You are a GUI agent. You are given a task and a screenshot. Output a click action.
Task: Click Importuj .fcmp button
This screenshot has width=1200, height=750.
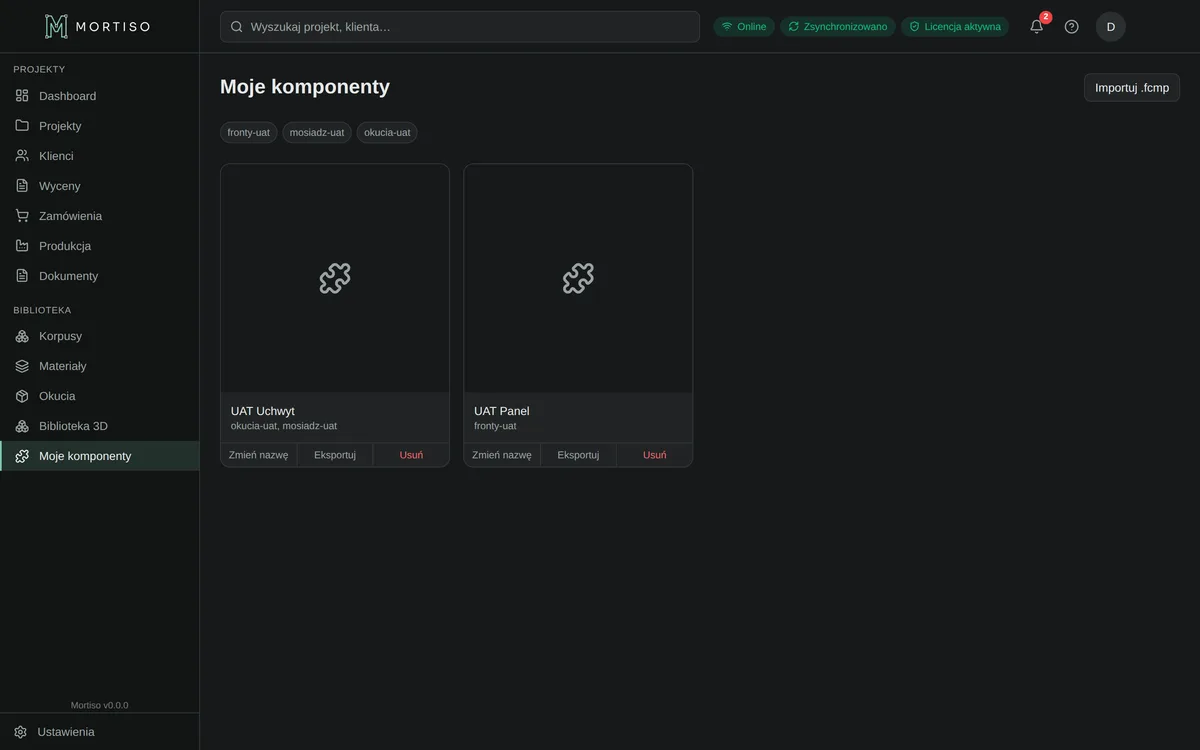click(x=1132, y=88)
